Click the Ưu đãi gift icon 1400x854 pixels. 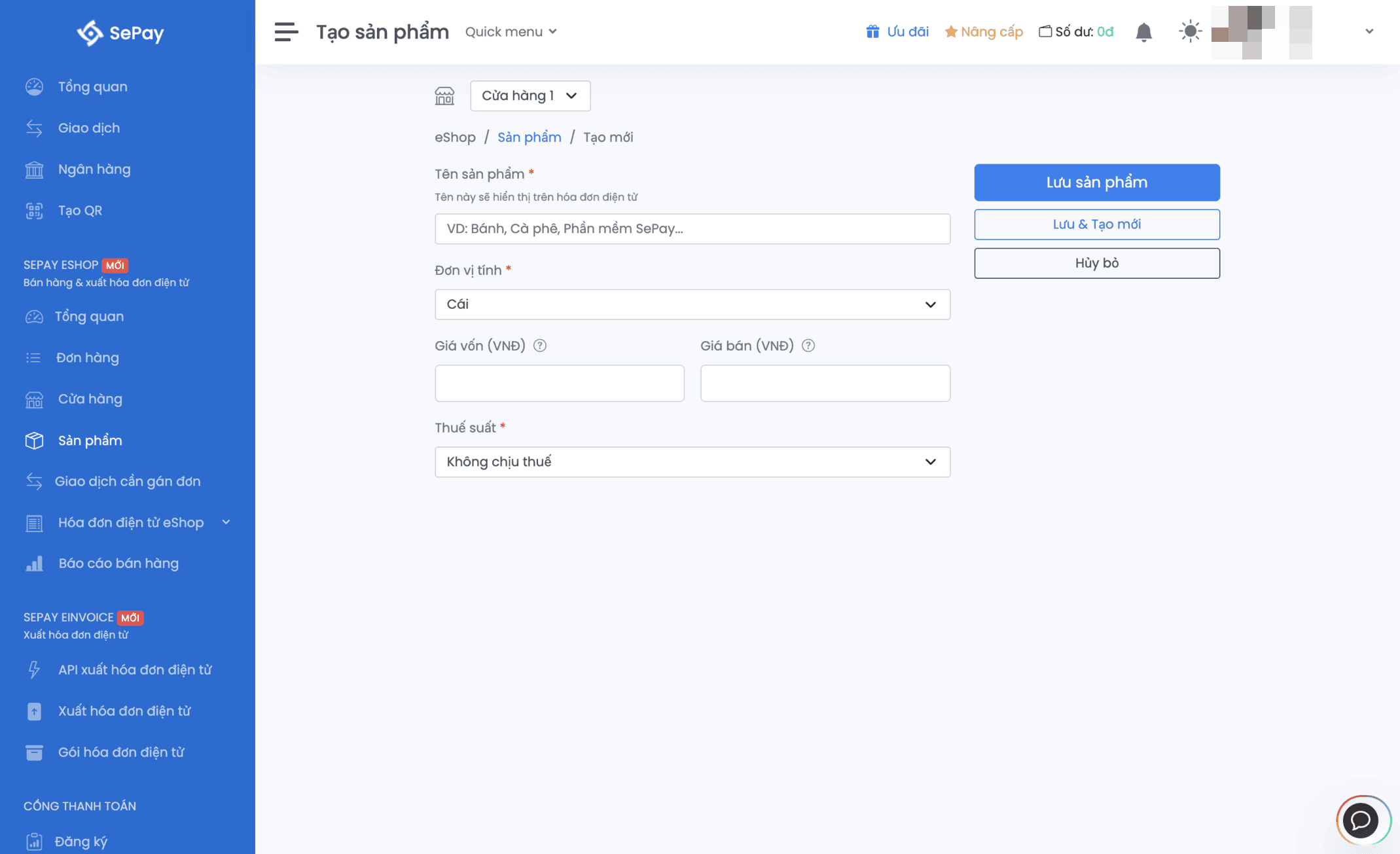tap(872, 31)
